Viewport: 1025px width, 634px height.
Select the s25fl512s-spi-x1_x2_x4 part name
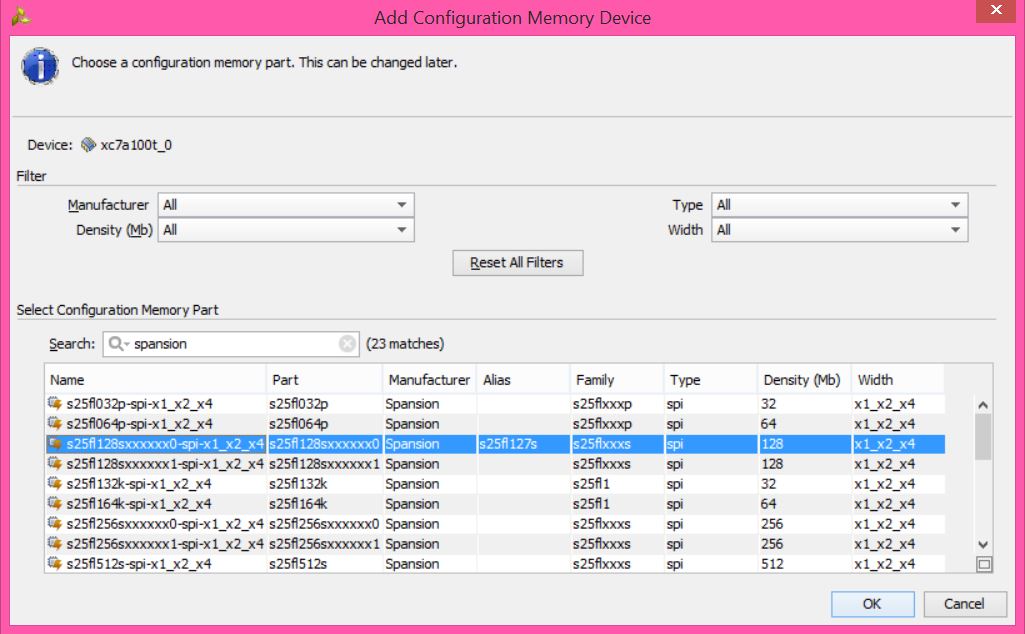pyautogui.click(x=139, y=563)
